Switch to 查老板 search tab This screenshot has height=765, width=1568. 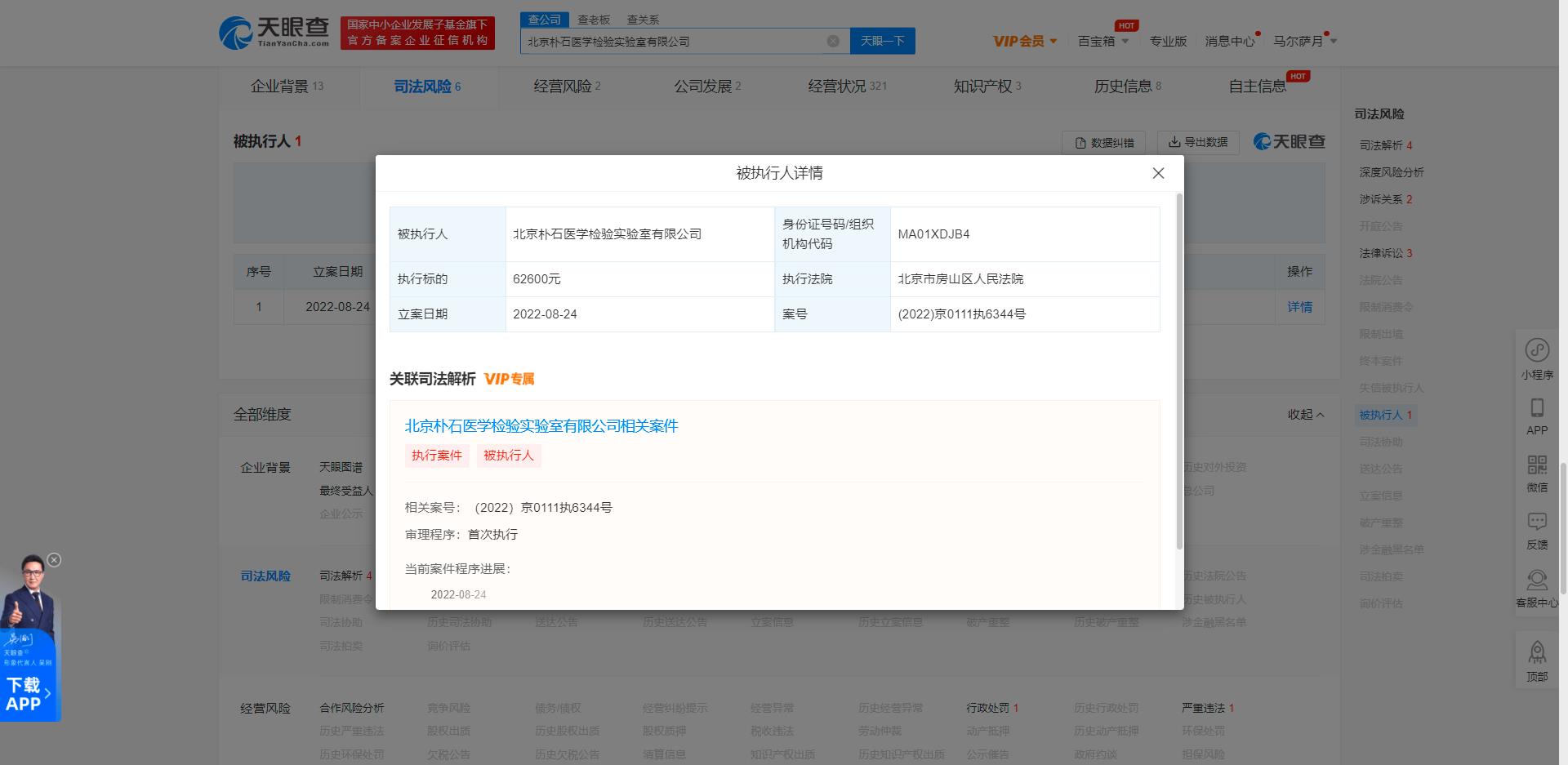click(x=594, y=20)
